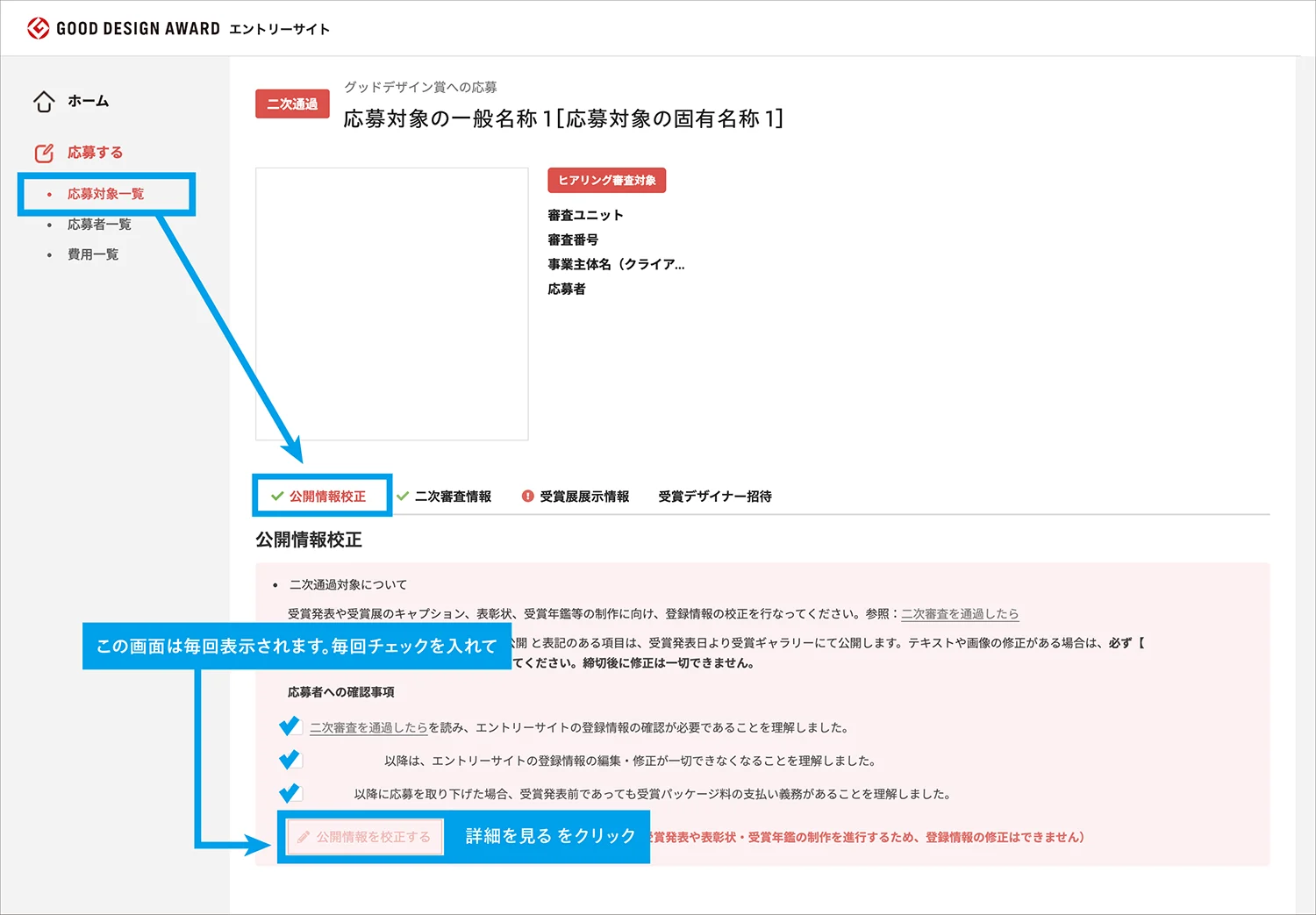Image resolution: width=1316 pixels, height=915 pixels.
Task: Click the 二次通過 status badge
Action: click(x=292, y=104)
